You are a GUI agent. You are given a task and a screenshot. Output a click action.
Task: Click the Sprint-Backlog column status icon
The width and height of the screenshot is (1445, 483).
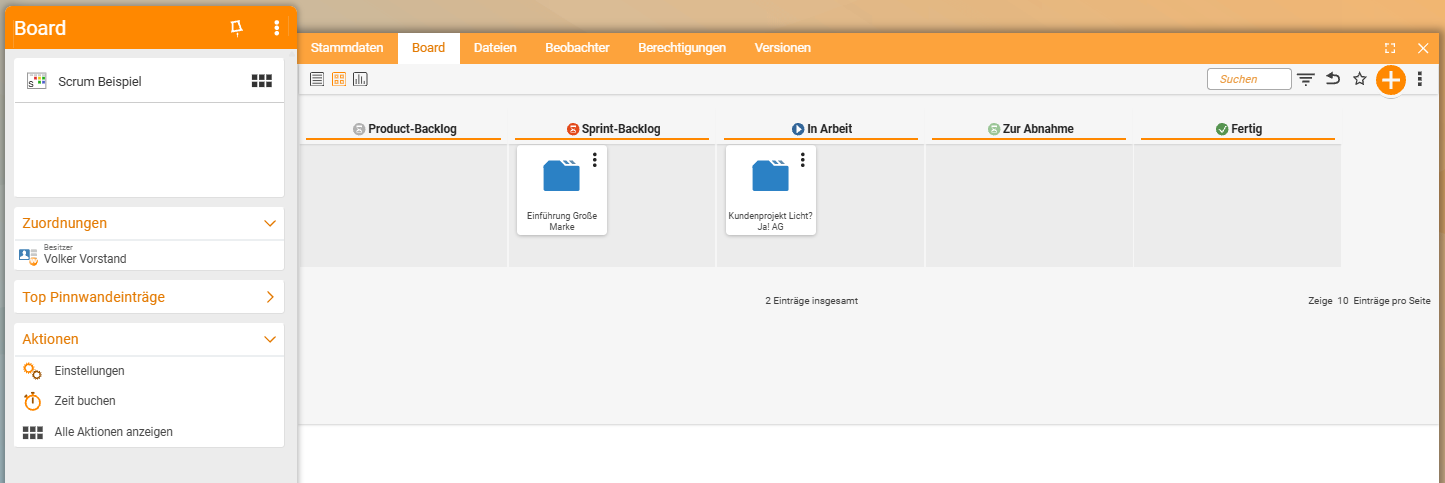click(573, 129)
